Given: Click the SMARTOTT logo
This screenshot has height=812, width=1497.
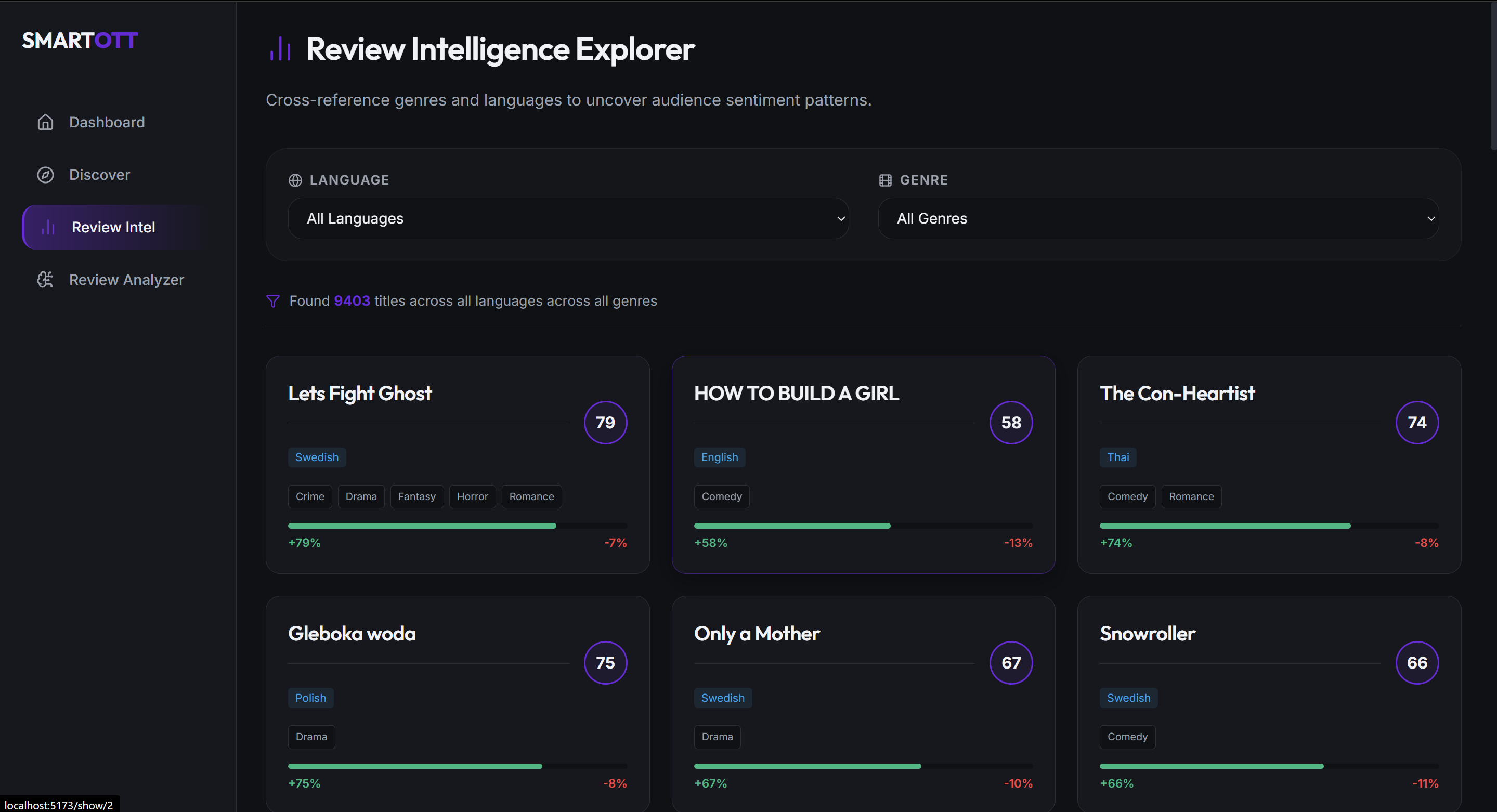Looking at the screenshot, I should [80, 40].
